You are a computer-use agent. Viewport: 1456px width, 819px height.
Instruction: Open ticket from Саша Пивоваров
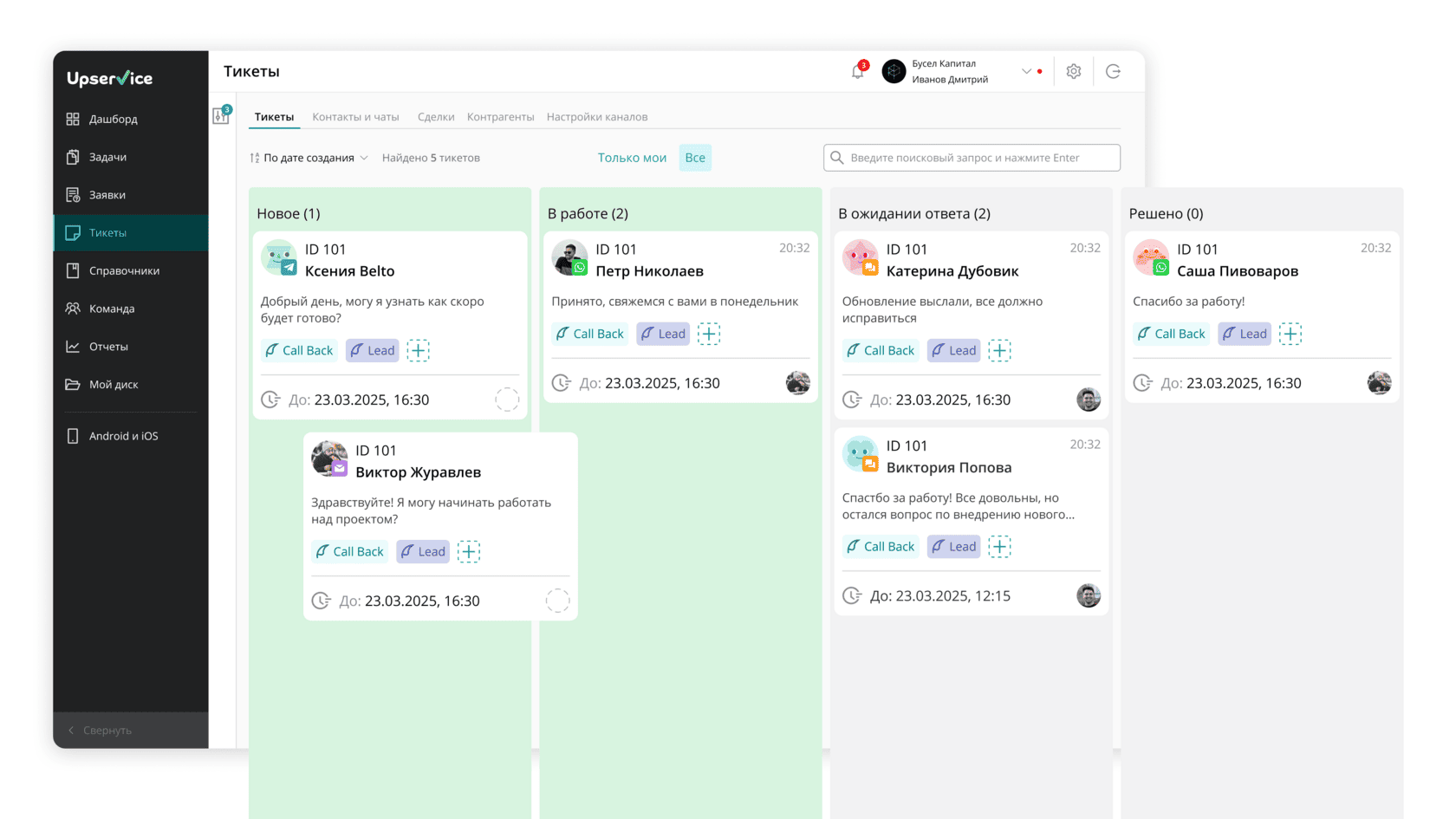click(x=1262, y=316)
